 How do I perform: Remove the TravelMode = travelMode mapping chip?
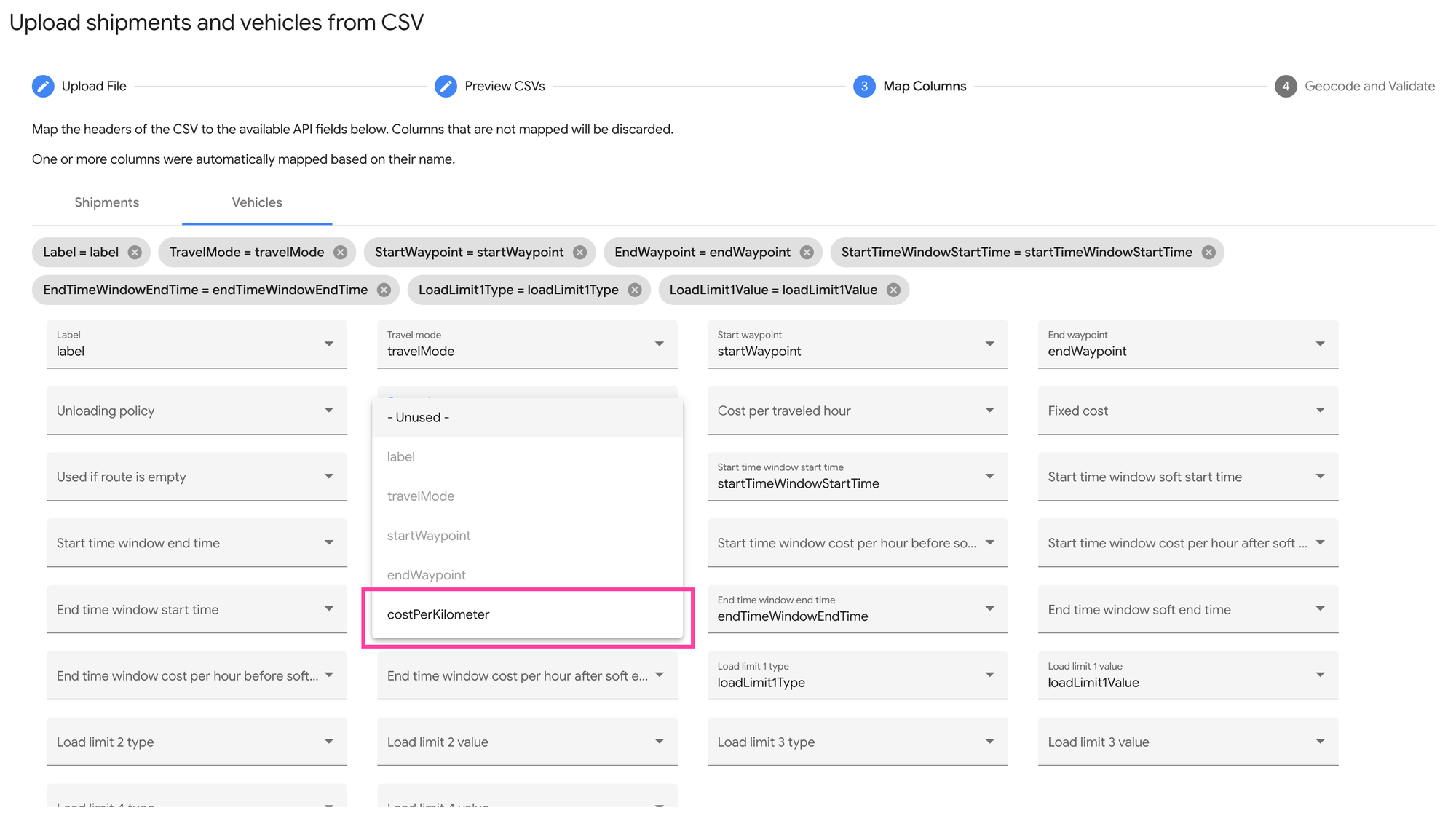(339, 252)
